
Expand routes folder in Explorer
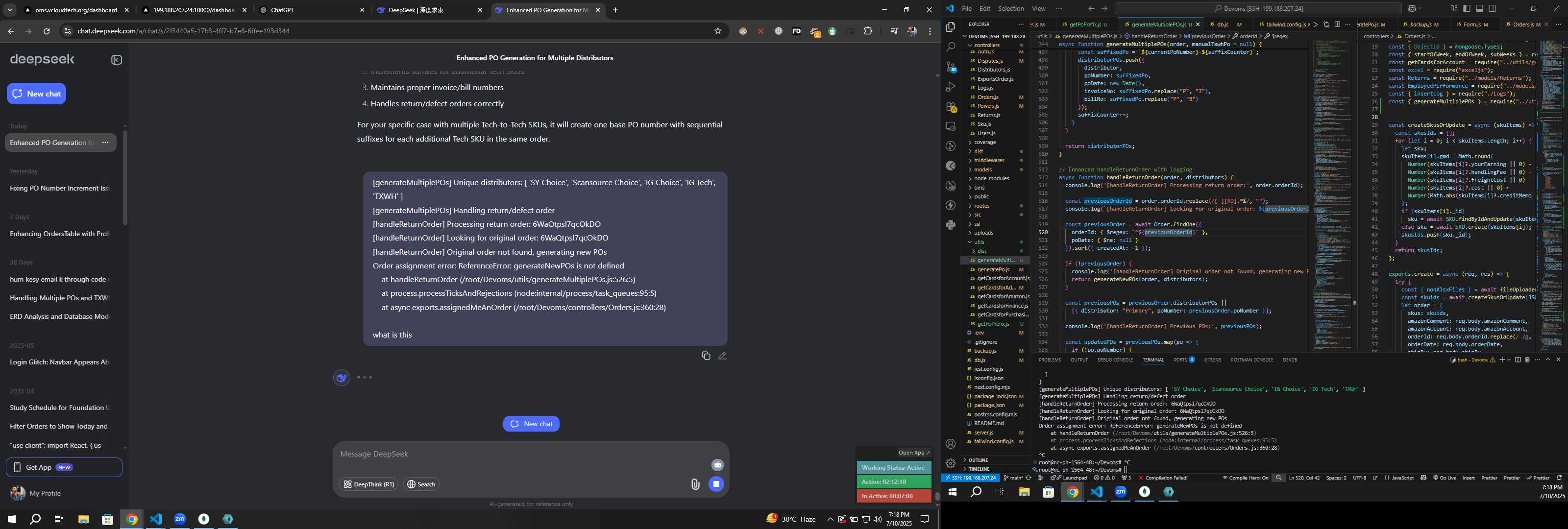pos(981,206)
